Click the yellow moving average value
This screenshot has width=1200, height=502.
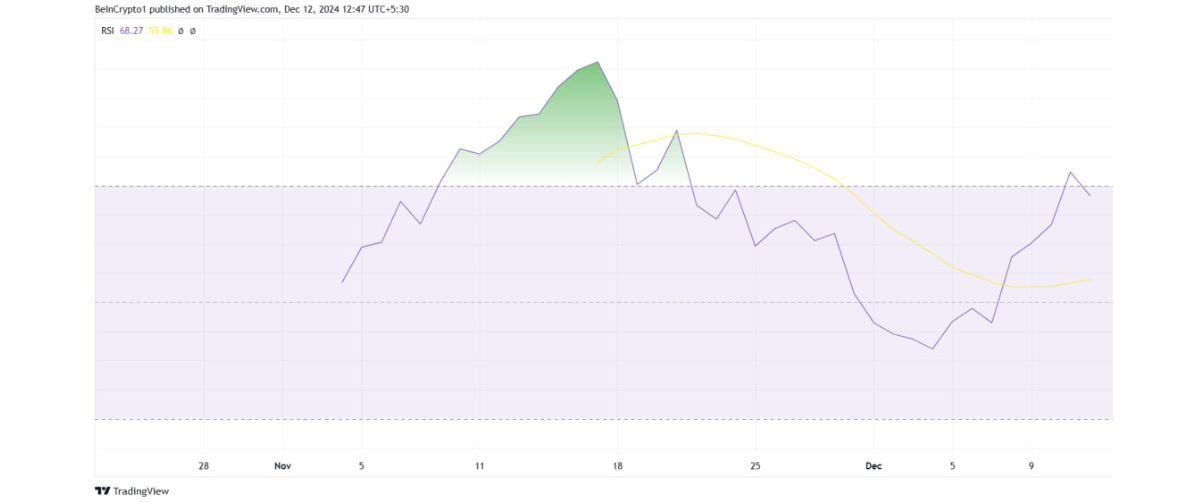click(x=161, y=31)
